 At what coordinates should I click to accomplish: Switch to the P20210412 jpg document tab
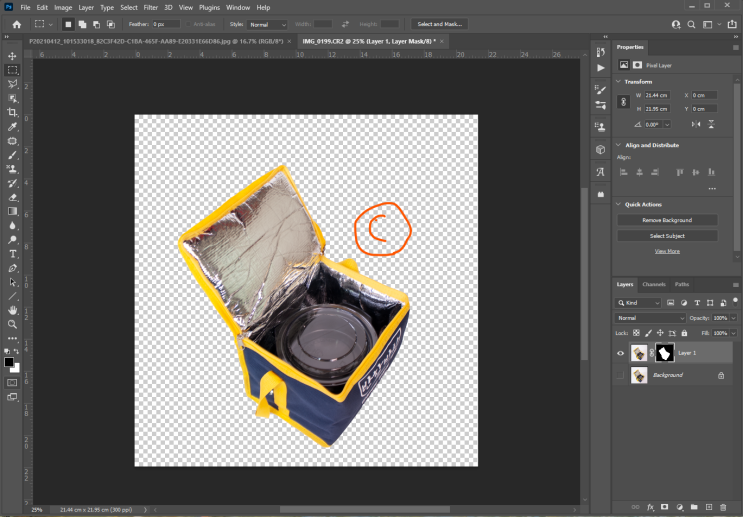(x=156, y=42)
